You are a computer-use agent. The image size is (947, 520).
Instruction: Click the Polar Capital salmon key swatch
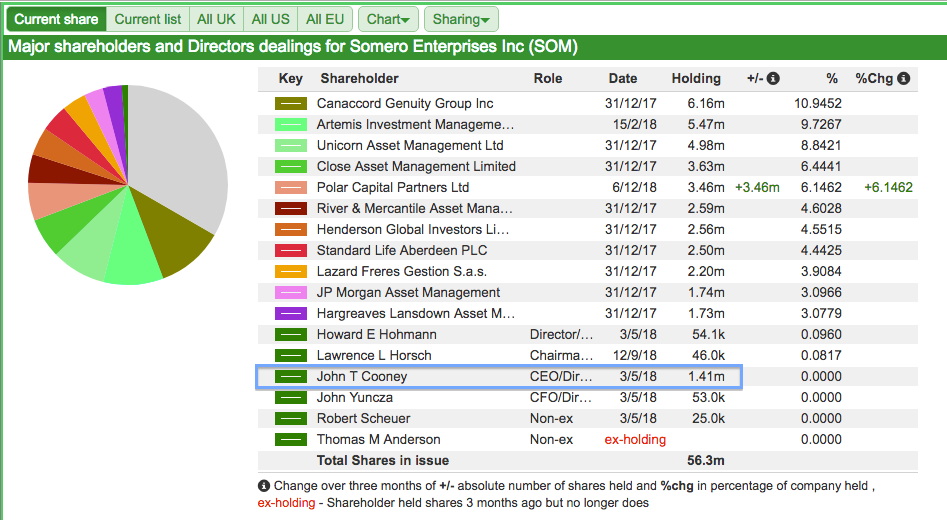[291, 188]
